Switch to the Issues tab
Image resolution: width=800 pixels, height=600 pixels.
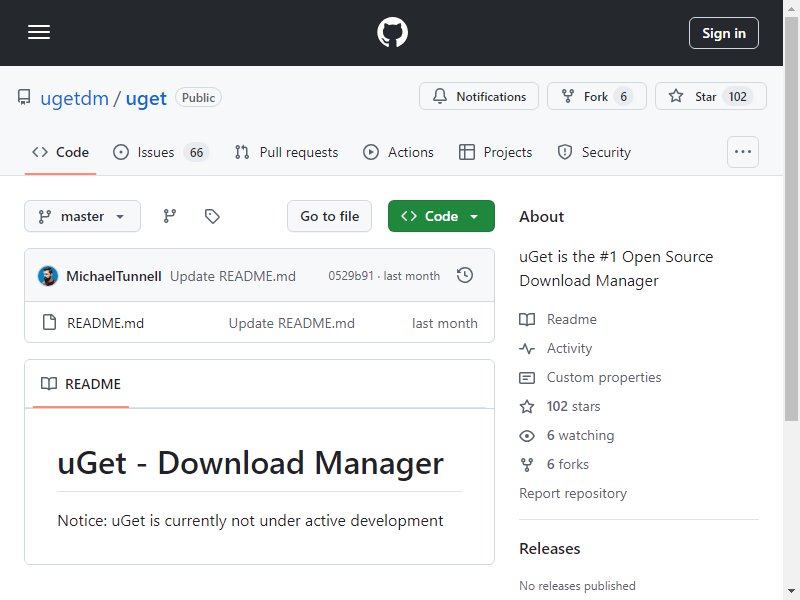(x=161, y=152)
